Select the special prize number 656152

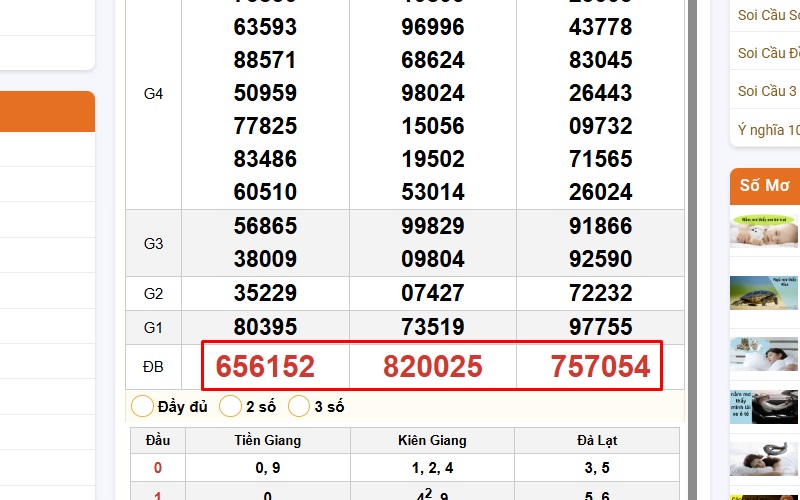tap(265, 367)
